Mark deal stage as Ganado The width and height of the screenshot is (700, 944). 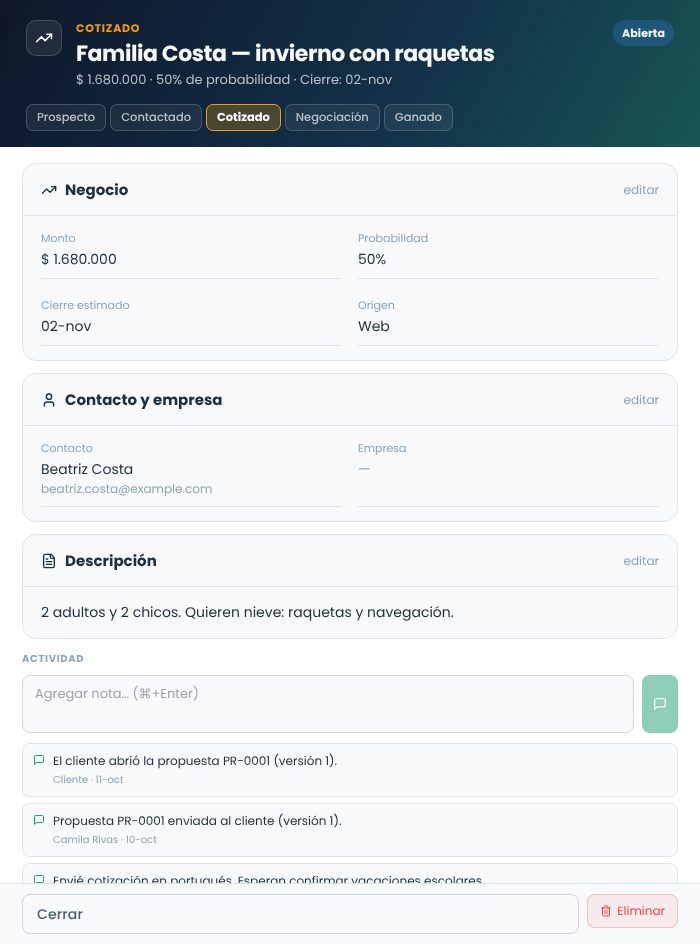pyautogui.click(x=418, y=117)
